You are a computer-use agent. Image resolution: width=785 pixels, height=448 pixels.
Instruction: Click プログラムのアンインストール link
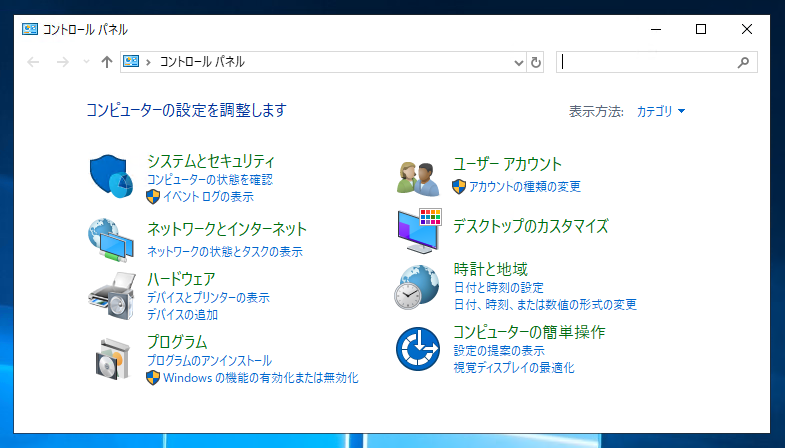point(209,360)
